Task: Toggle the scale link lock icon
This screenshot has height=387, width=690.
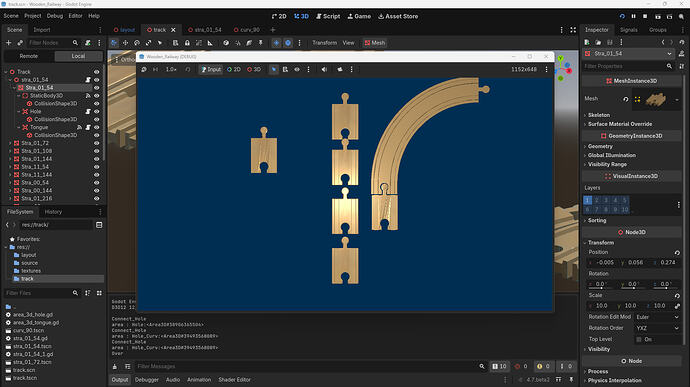Action: (x=677, y=306)
